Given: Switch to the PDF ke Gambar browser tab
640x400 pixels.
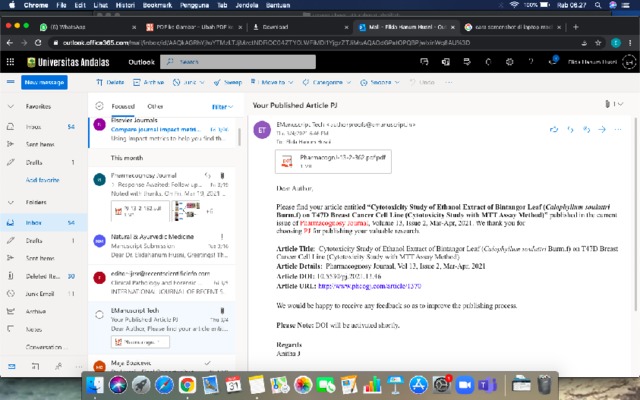Looking at the screenshot, I should click(194, 27).
